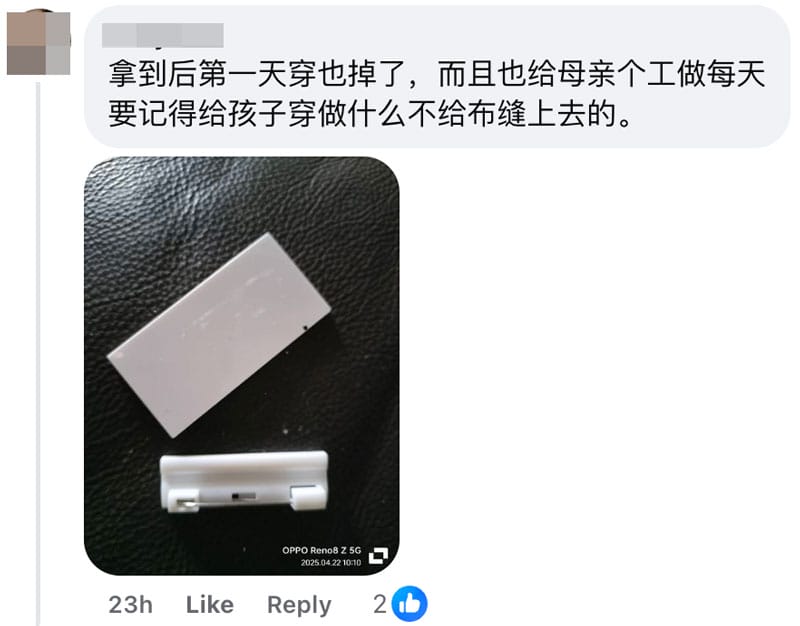Collapse the thread using the vertical line

[x=38, y=354]
